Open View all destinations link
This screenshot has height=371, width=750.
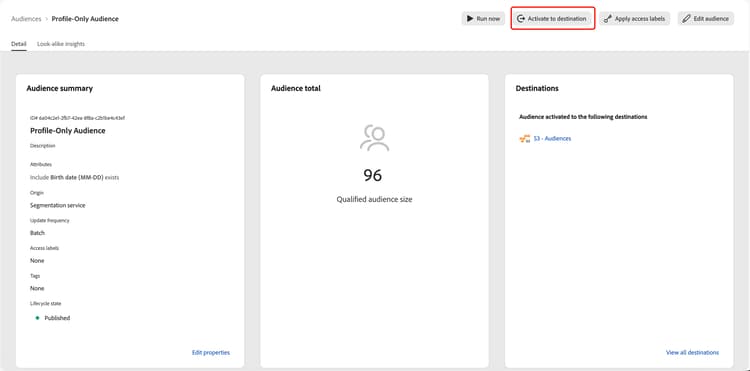tap(692, 353)
